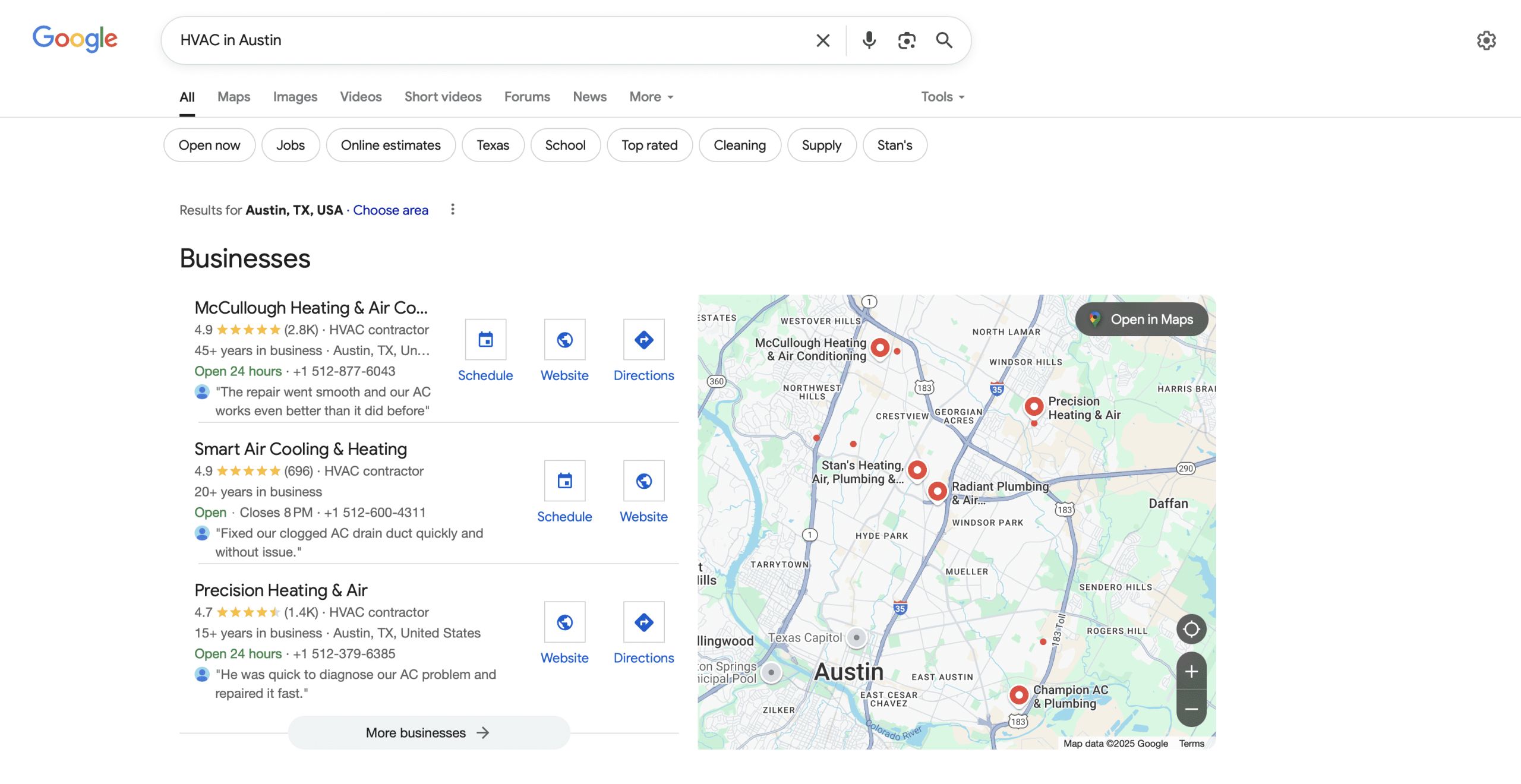Expand the More search tabs dropdown
The height and width of the screenshot is (784, 1521).
(x=651, y=96)
